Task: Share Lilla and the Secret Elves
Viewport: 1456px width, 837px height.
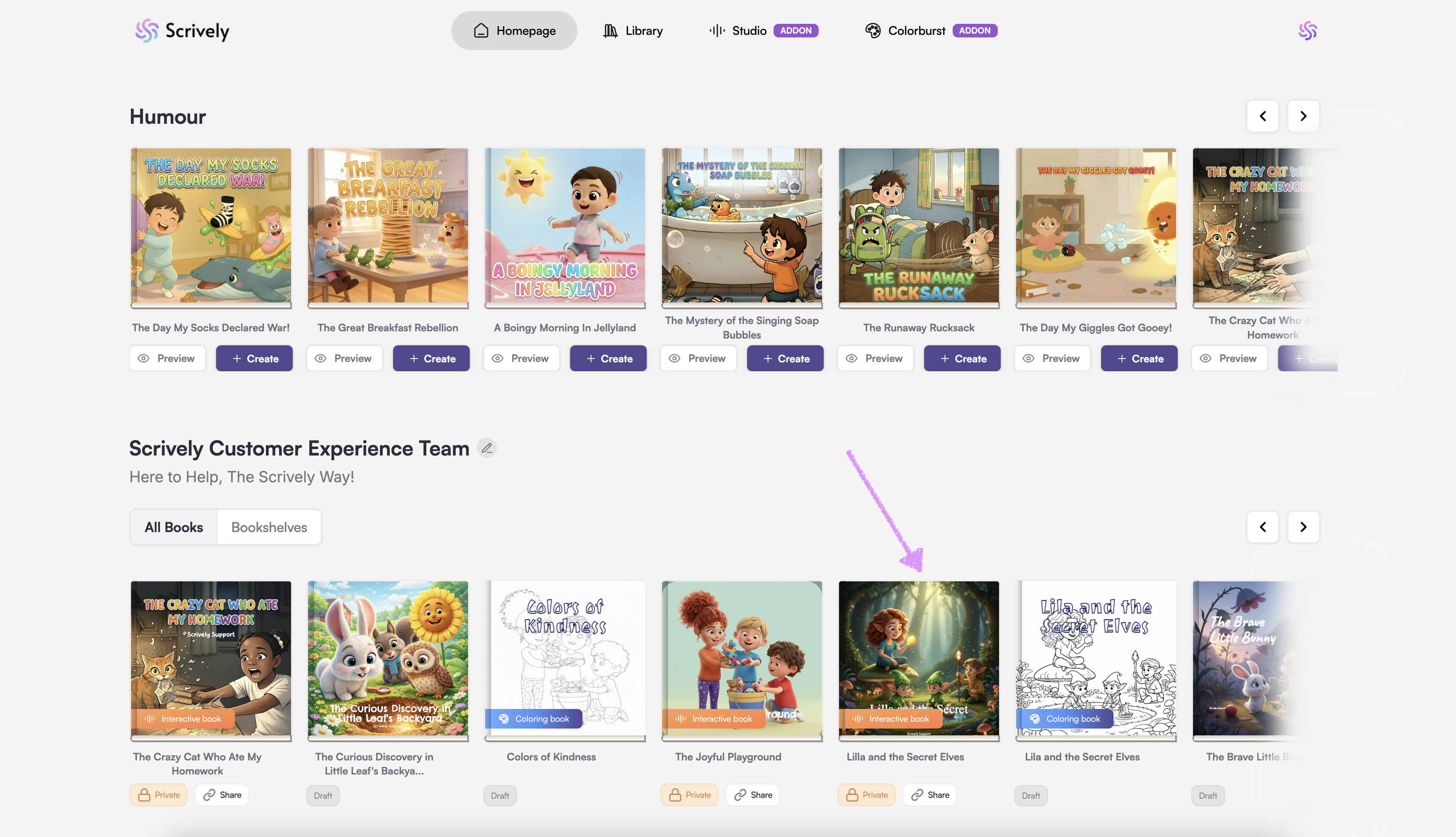Action: (x=929, y=795)
